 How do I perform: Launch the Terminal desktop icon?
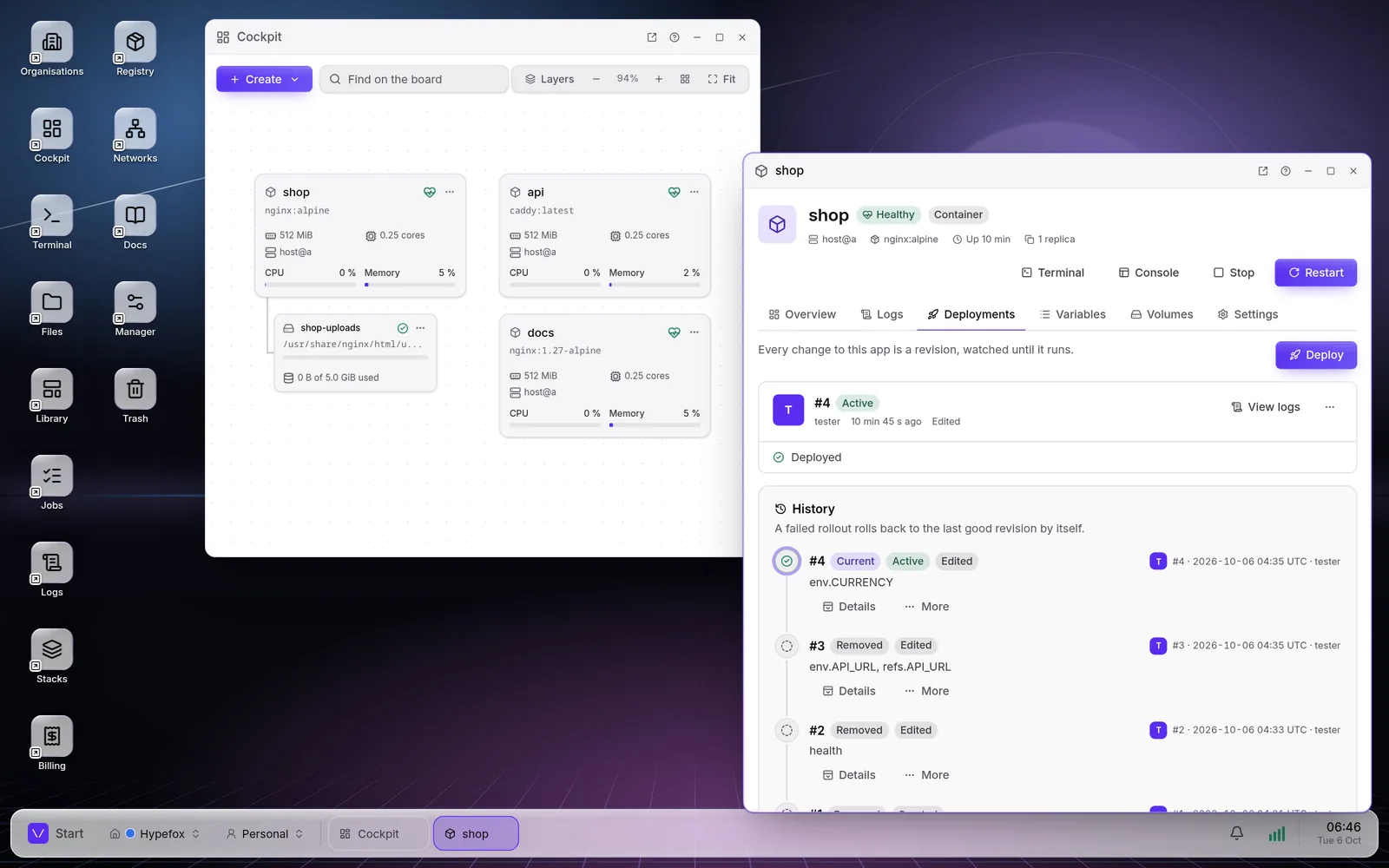[x=52, y=223]
